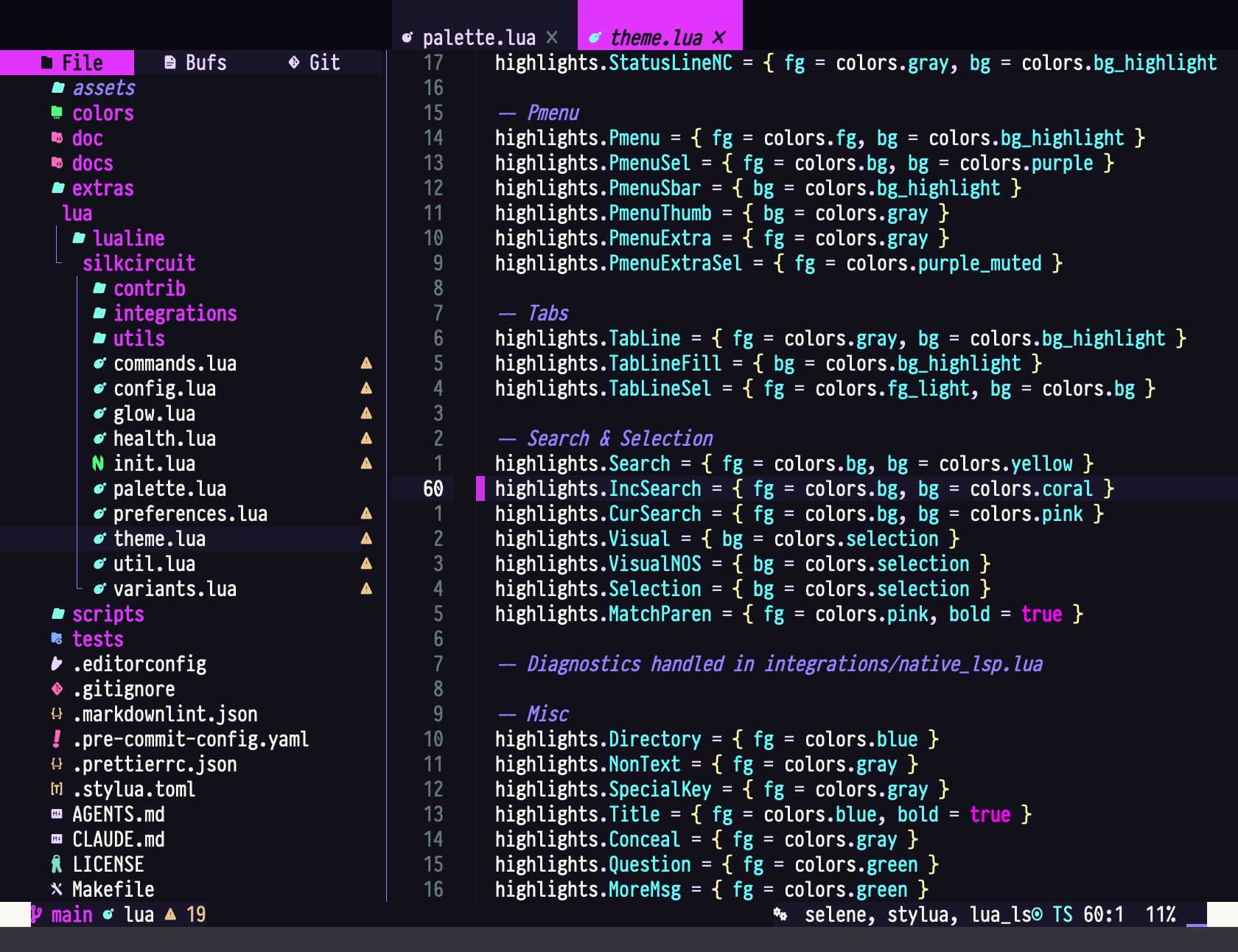Close the palette.lua tab
This screenshot has height=952, width=1238.
click(552, 38)
